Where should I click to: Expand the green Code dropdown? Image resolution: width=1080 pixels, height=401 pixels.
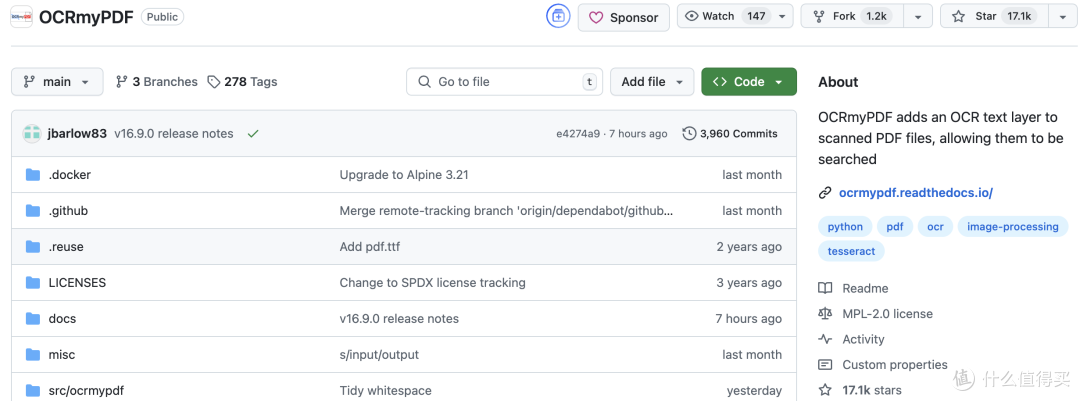click(x=749, y=81)
